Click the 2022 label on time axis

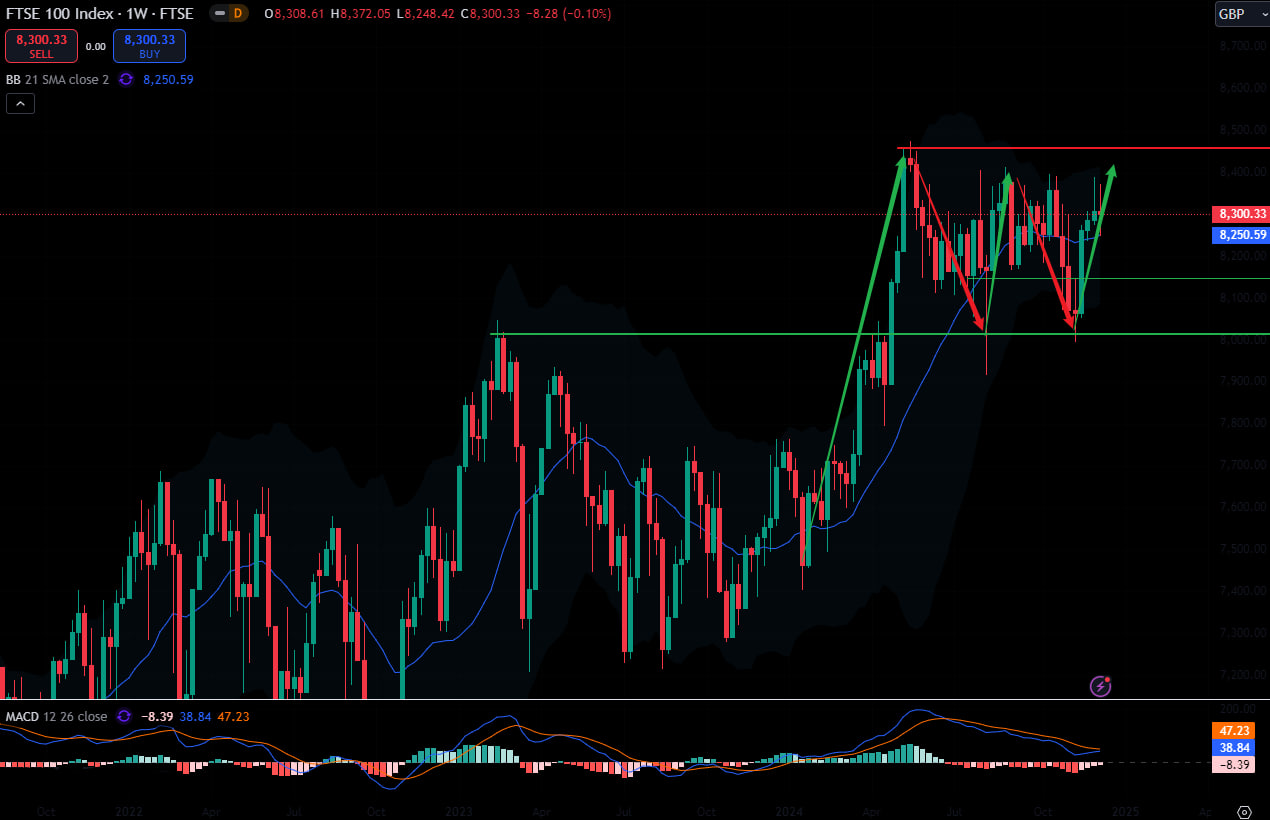(128, 811)
